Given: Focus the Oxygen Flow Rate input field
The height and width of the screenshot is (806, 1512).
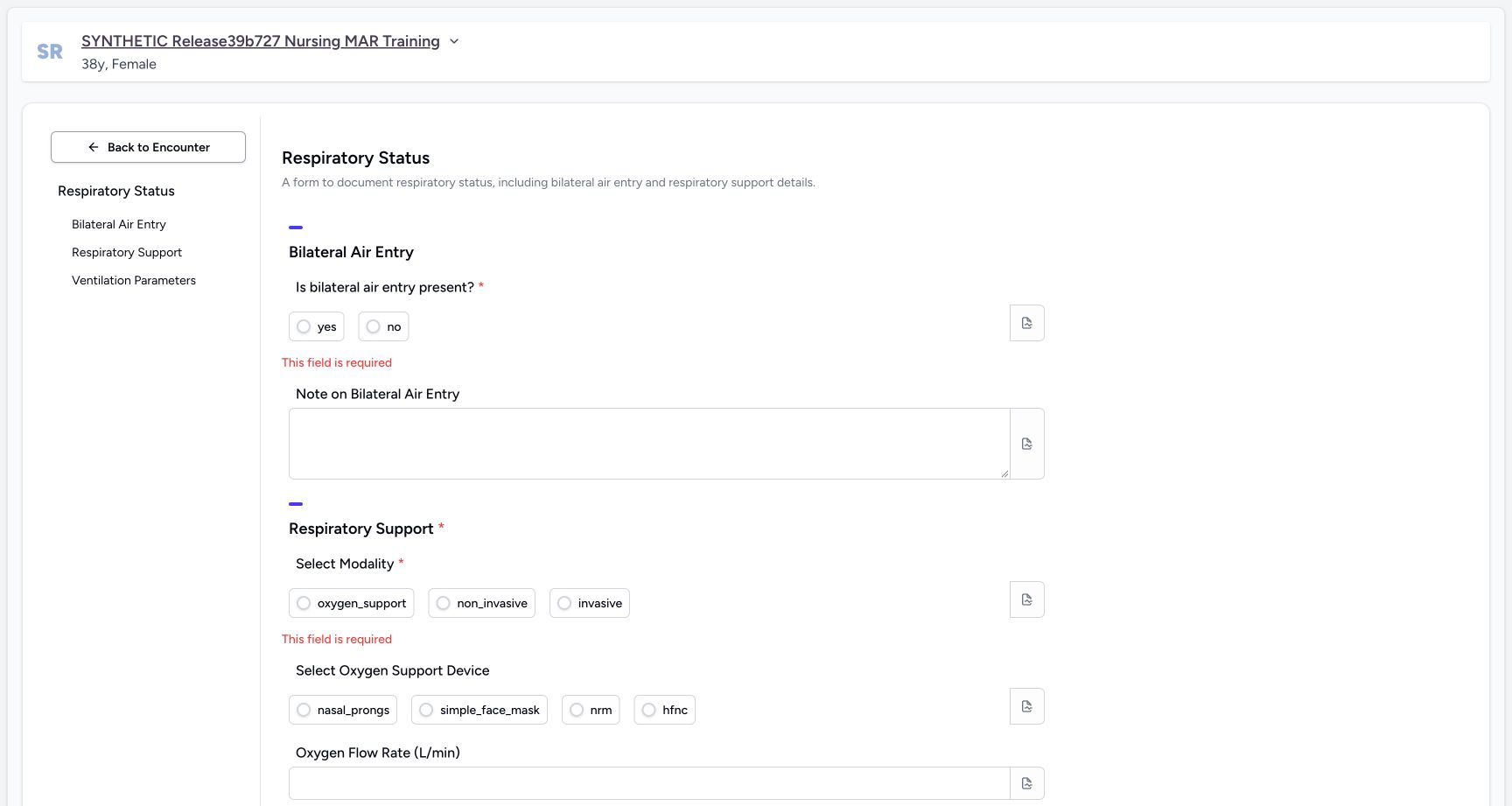Looking at the screenshot, I should 649,783.
